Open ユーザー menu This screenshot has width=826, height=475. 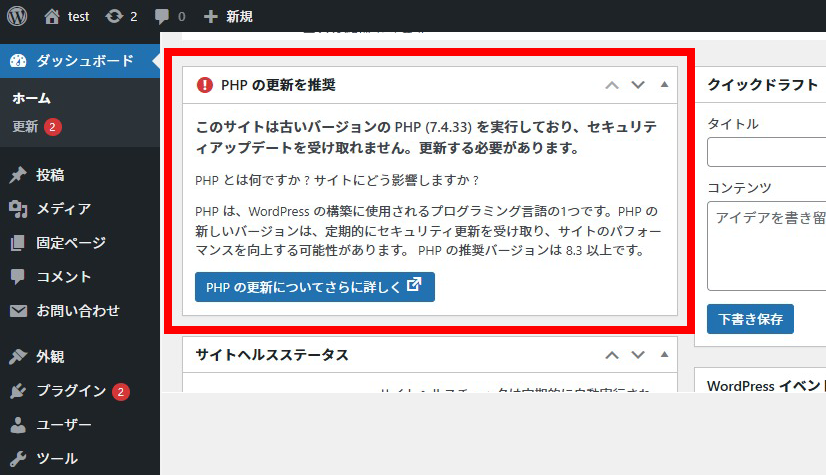(80, 424)
